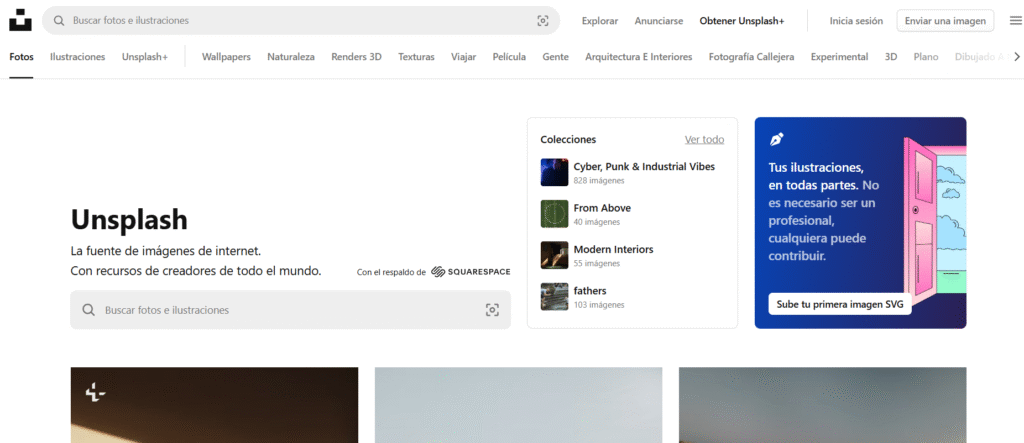1024x443 pixels.
Task: Click Sube tu primera imagen SVG button
Action: coord(840,304)
